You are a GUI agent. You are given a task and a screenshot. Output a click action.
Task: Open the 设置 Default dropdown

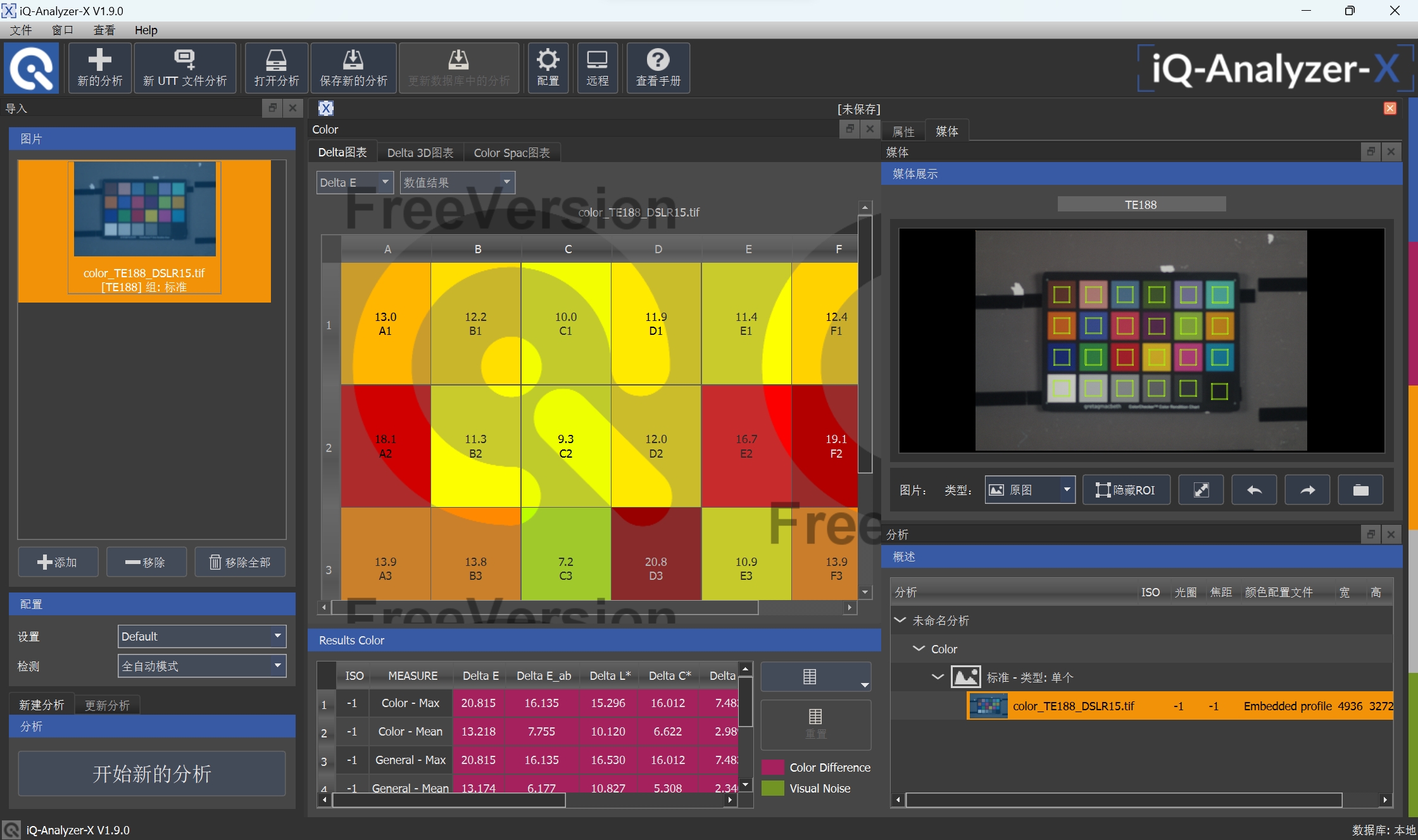pos(202,636)
